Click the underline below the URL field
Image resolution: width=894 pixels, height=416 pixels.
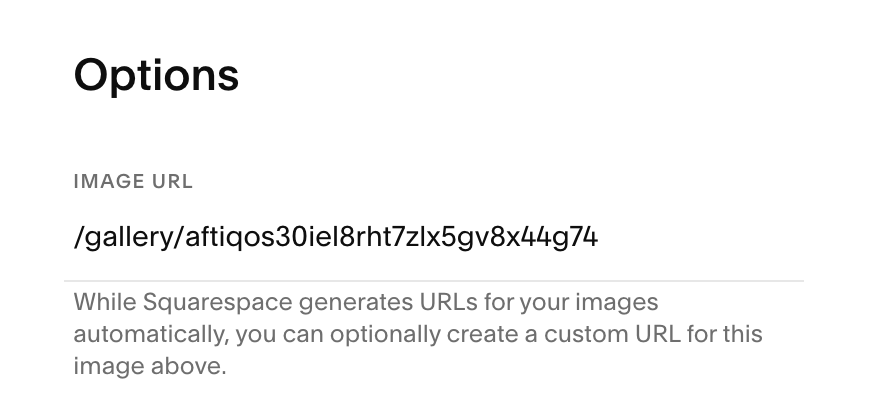tap(434, 281)
